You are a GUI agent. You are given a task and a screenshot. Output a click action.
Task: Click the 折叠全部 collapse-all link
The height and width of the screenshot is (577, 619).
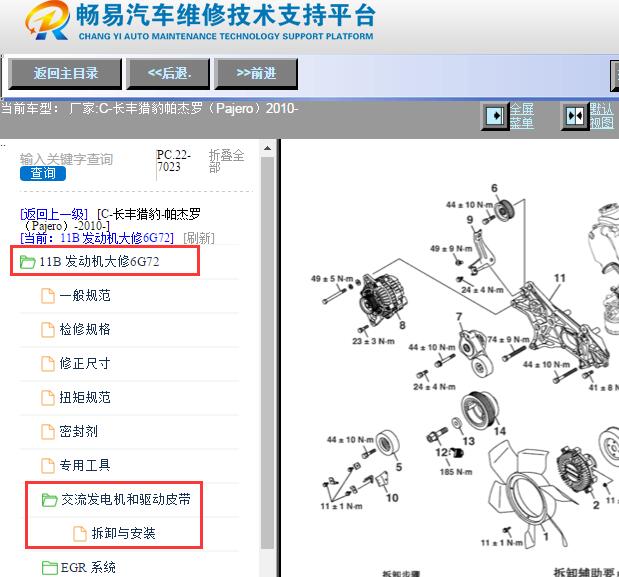(226, 161)
